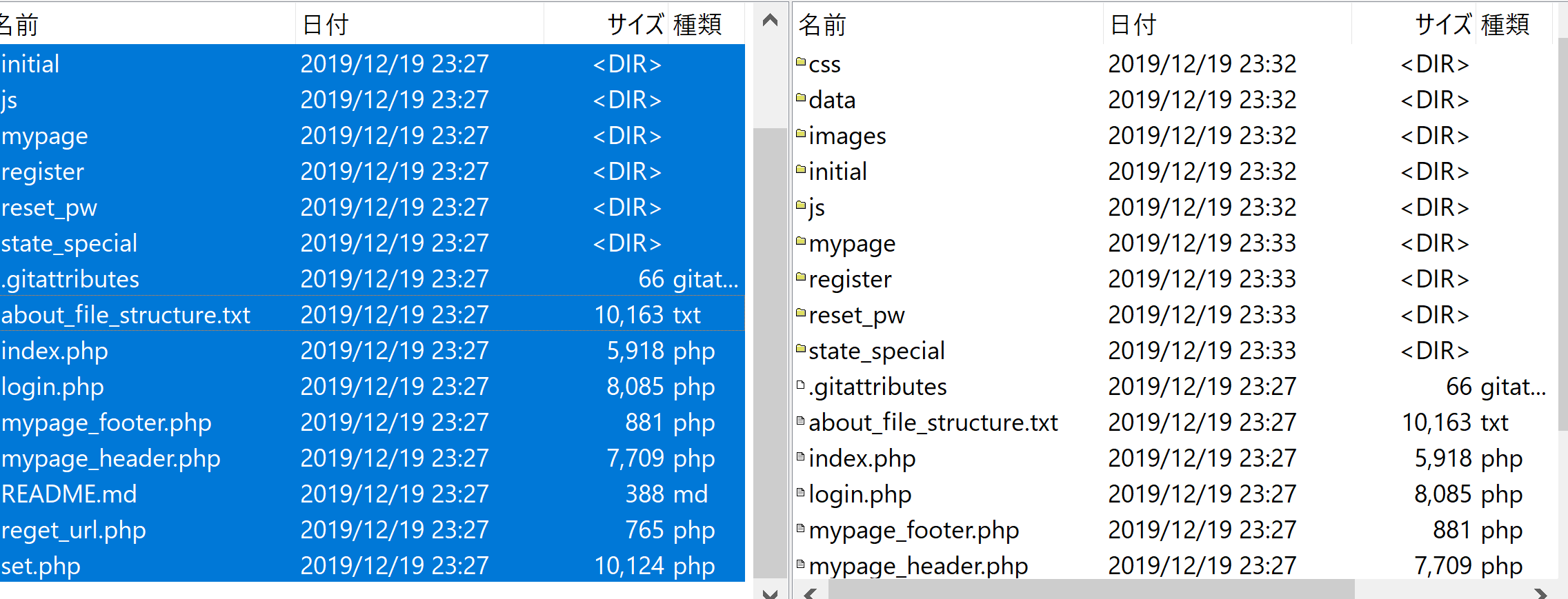Click the folder icon beside state_special in right pane
This screenshot has width=1568, height=599.
801,349
